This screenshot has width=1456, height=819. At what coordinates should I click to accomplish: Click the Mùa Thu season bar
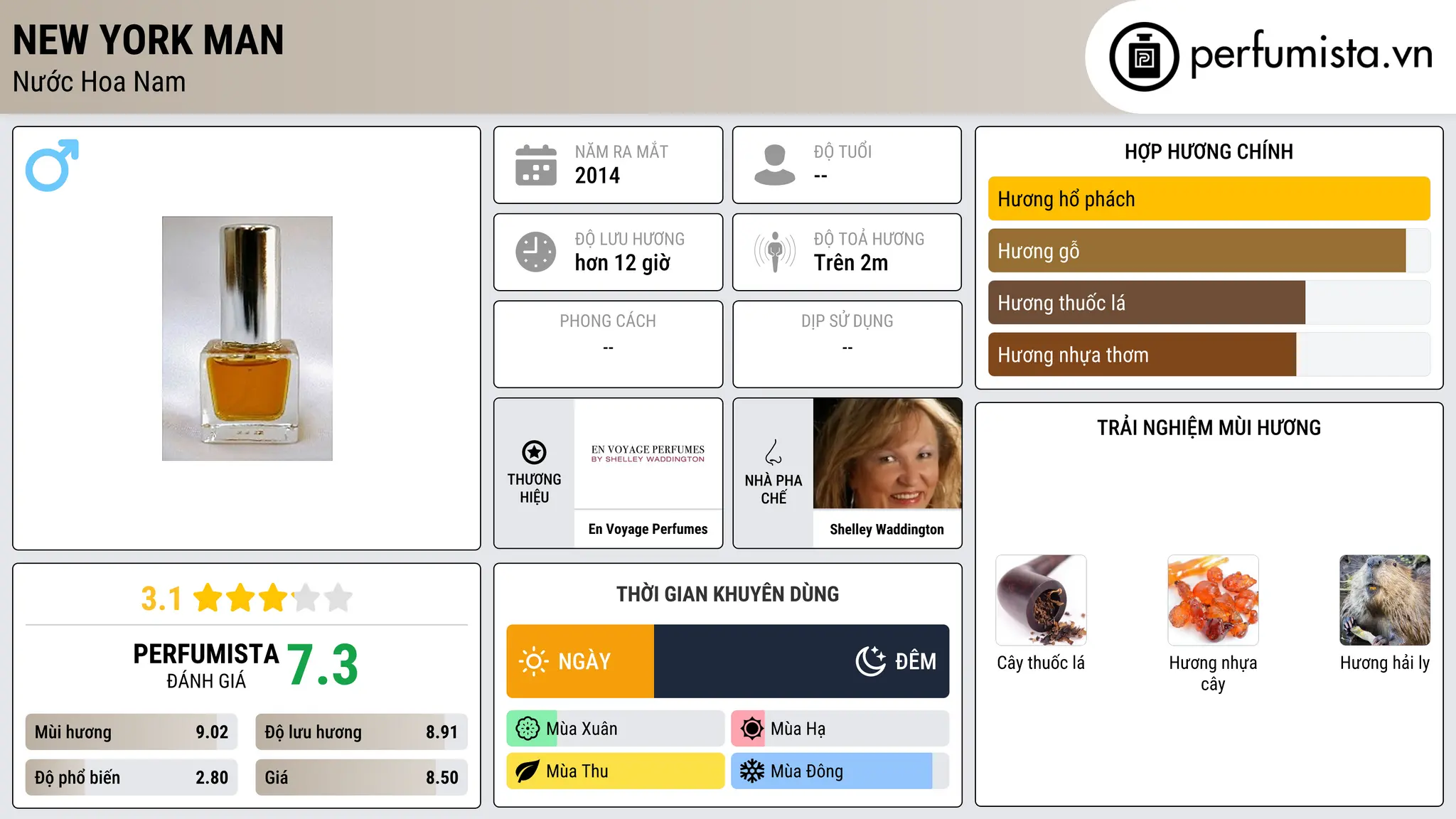pyautogui.click(x=616, y=771)
